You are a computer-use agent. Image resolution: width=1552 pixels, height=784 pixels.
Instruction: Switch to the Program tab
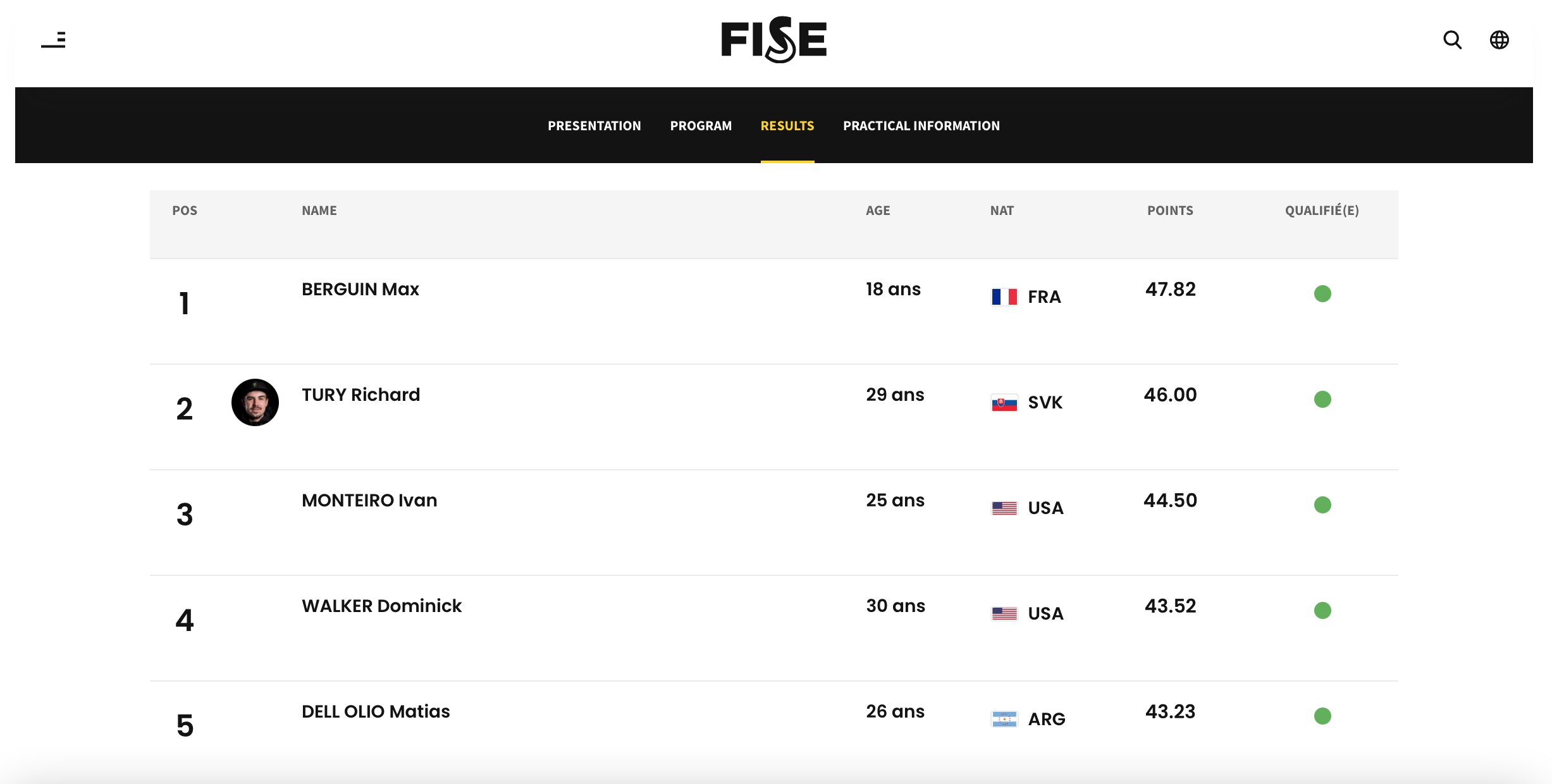(701, 126)
